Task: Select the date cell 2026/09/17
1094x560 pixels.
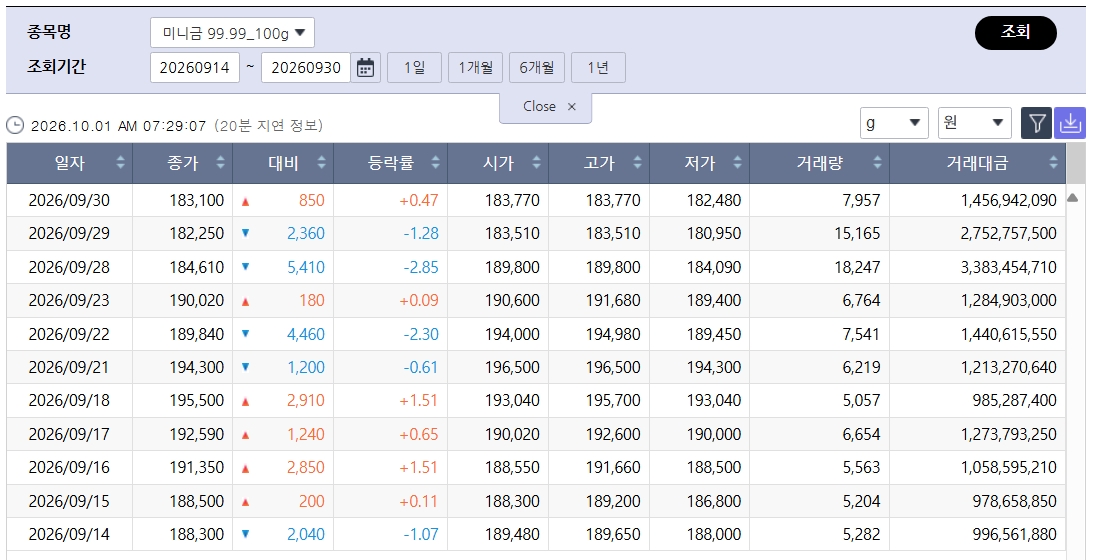Action: click(69, 434)
